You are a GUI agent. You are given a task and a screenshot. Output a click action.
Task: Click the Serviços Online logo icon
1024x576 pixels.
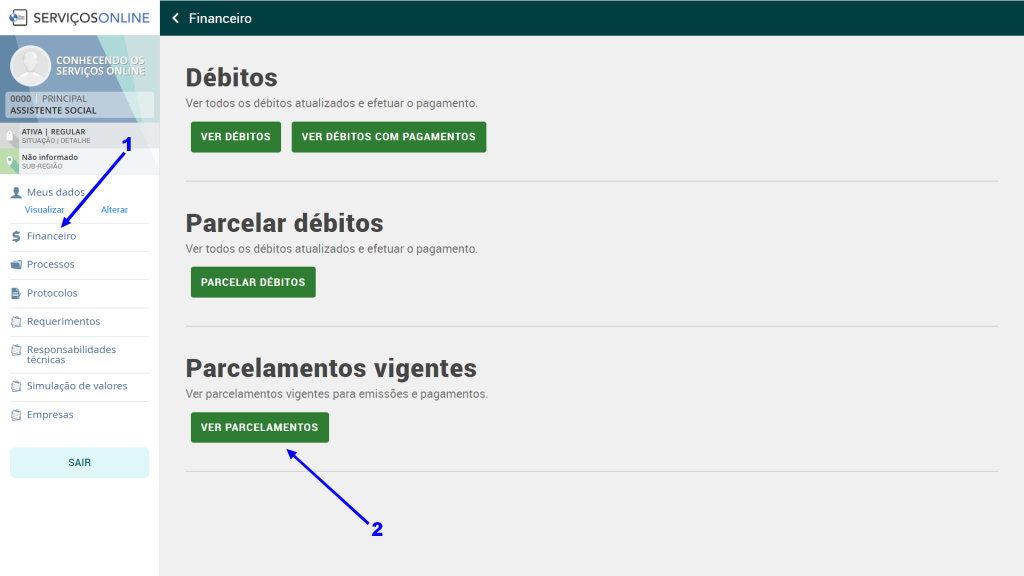click(x=19, y=17)
